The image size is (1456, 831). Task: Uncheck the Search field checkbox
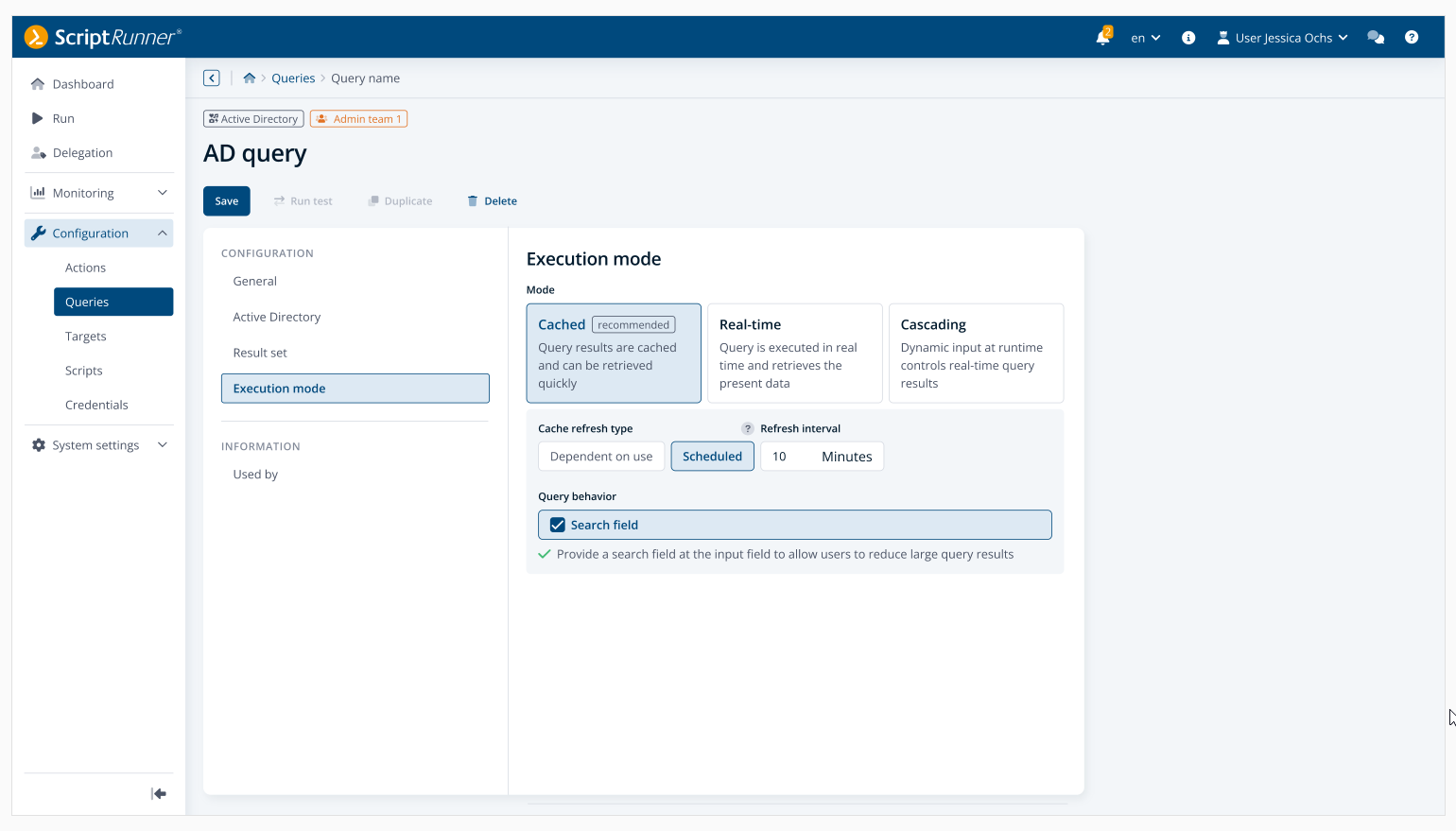pyautogui.click(x=558, y=525)
